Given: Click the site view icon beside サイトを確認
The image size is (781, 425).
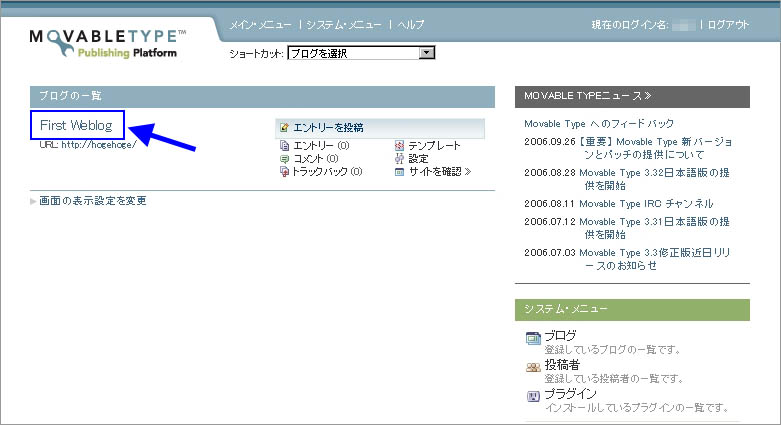Looking at the screenshot, I should click(399, 172).
